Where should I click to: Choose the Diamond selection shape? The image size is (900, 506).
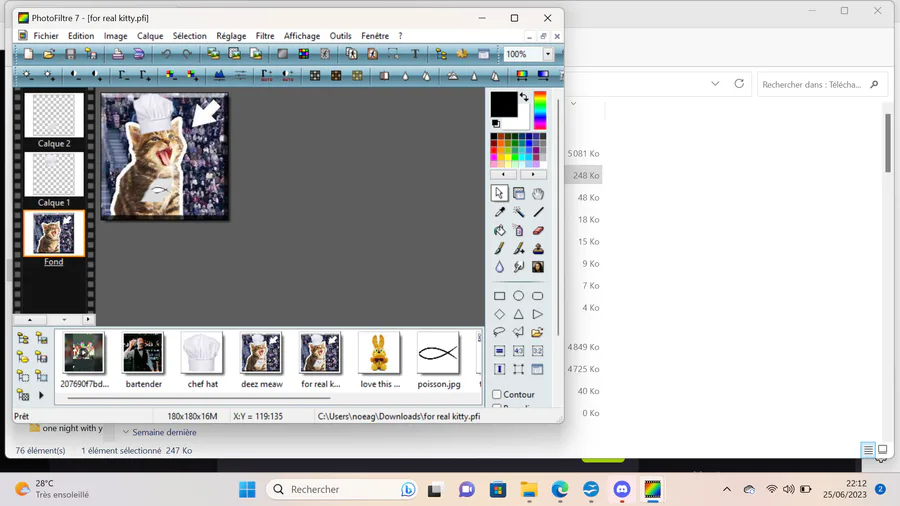[499, 314]
